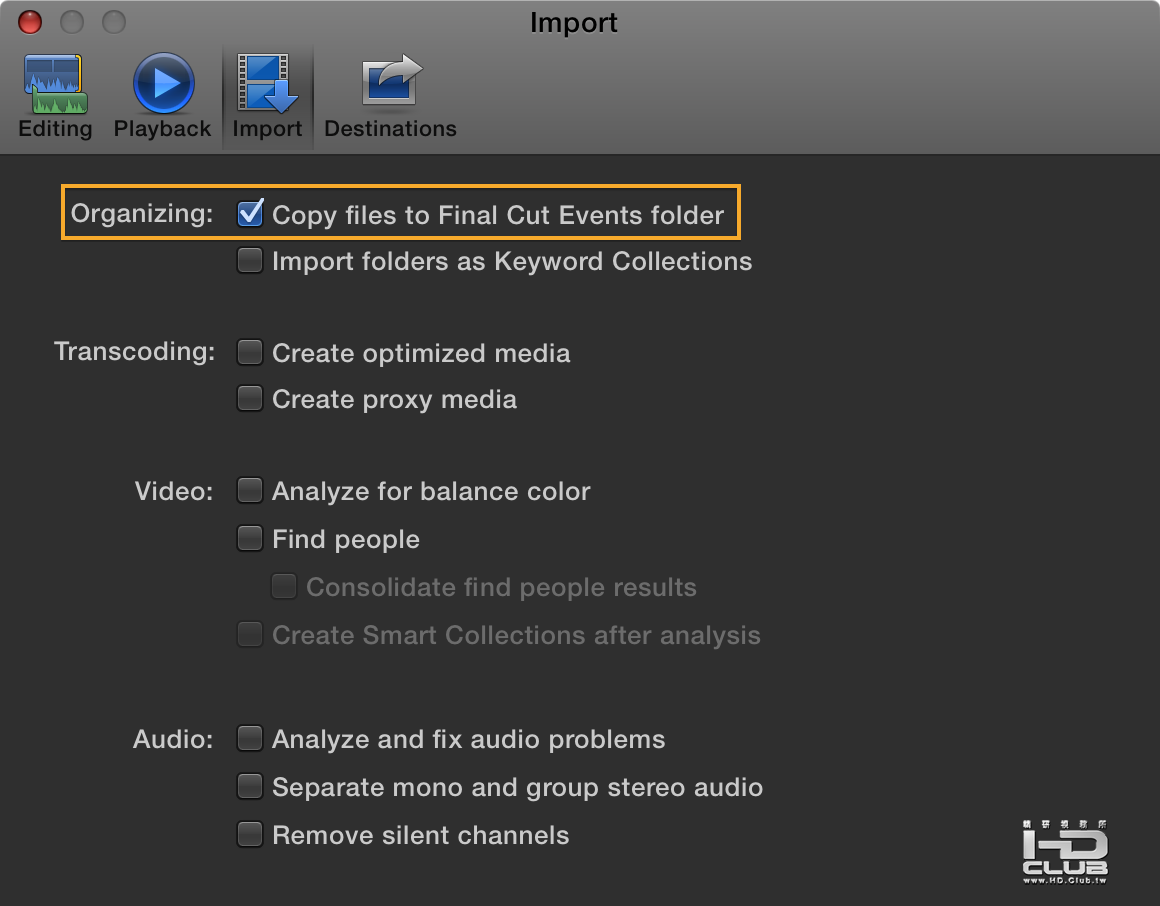Open the Destinations preferences pane

(391, 96)
